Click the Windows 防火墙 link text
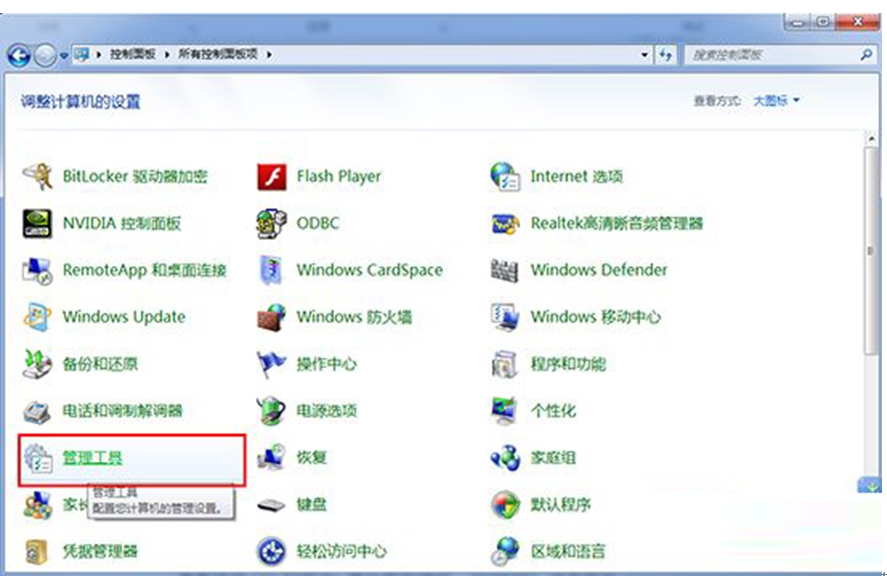 354,317
